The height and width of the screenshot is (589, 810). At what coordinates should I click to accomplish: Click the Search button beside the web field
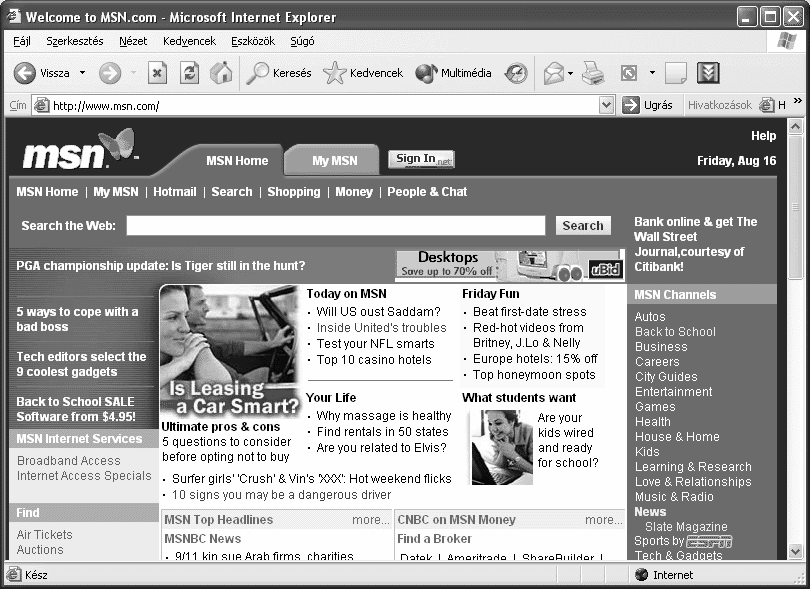tap(583, 225)
